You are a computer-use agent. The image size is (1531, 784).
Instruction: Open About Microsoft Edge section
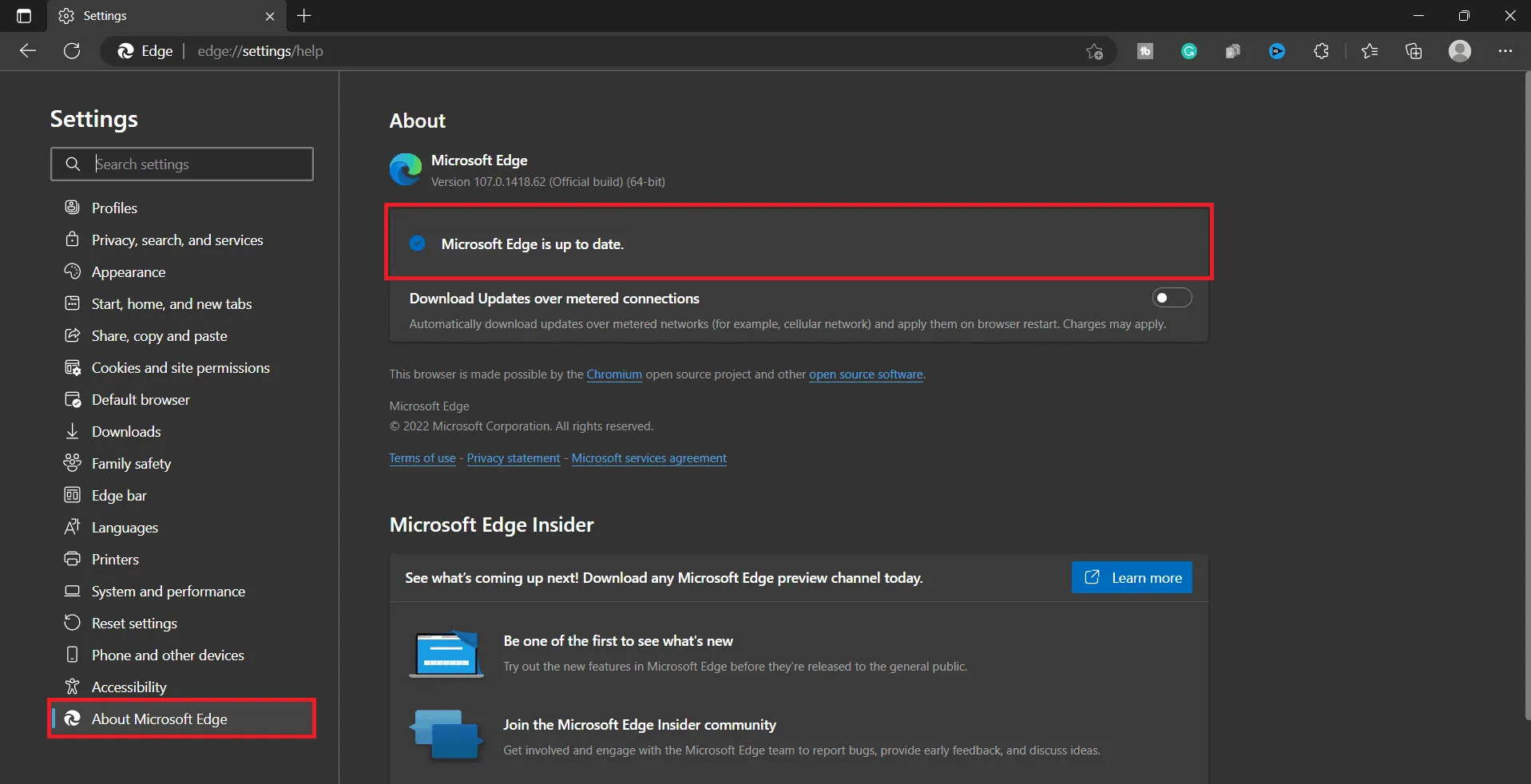(x=182, y=719)
